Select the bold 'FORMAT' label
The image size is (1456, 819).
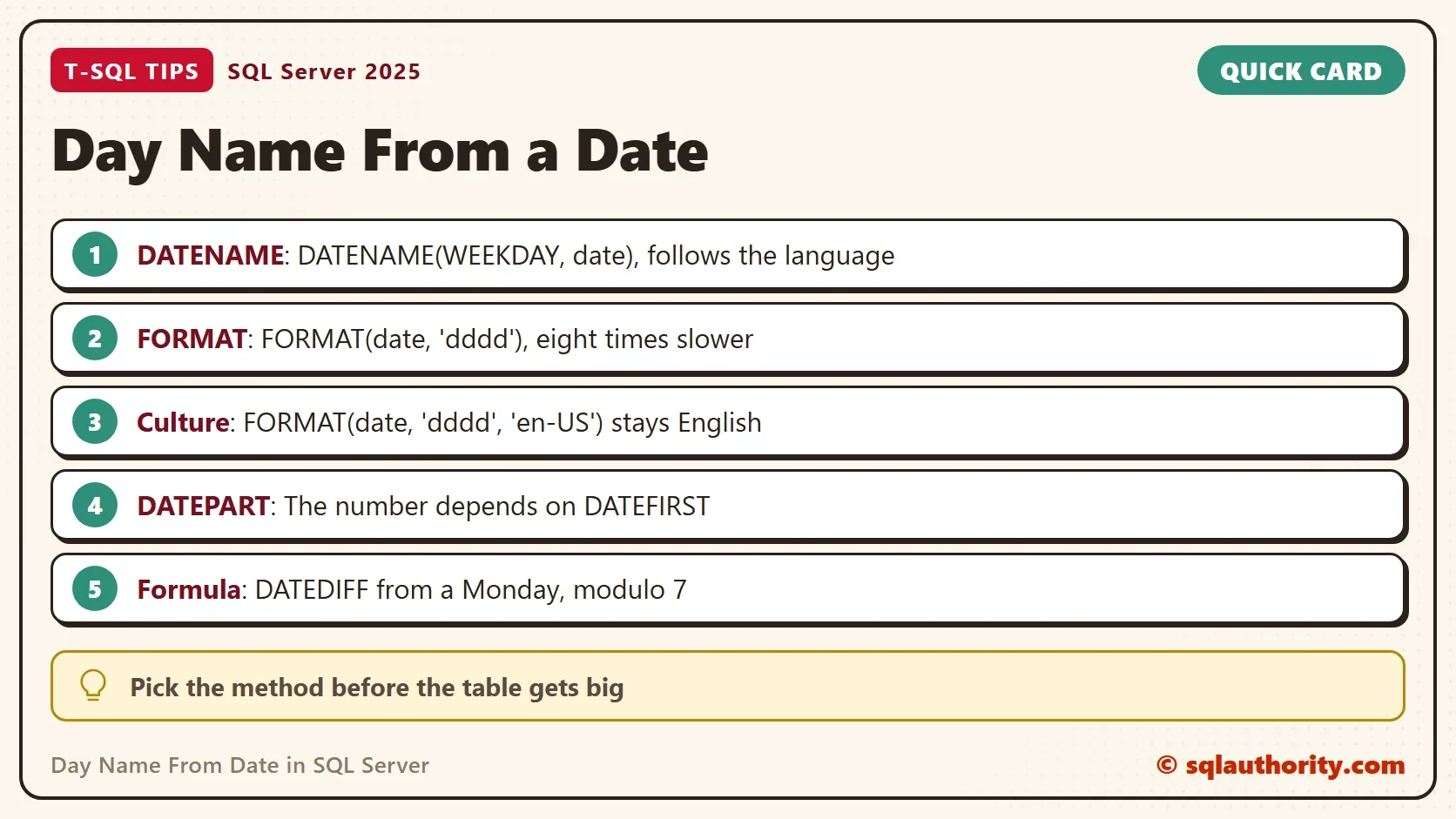pos(192,339)
